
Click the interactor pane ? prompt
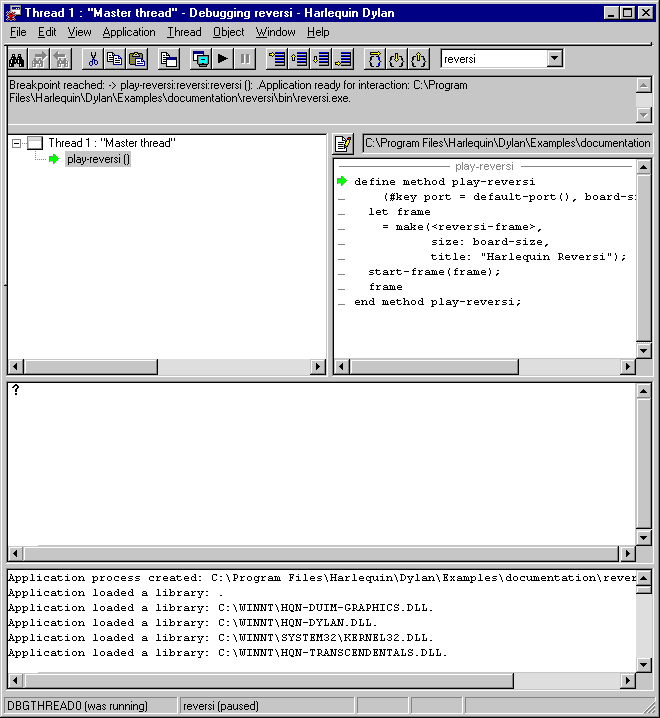point(16,390)
